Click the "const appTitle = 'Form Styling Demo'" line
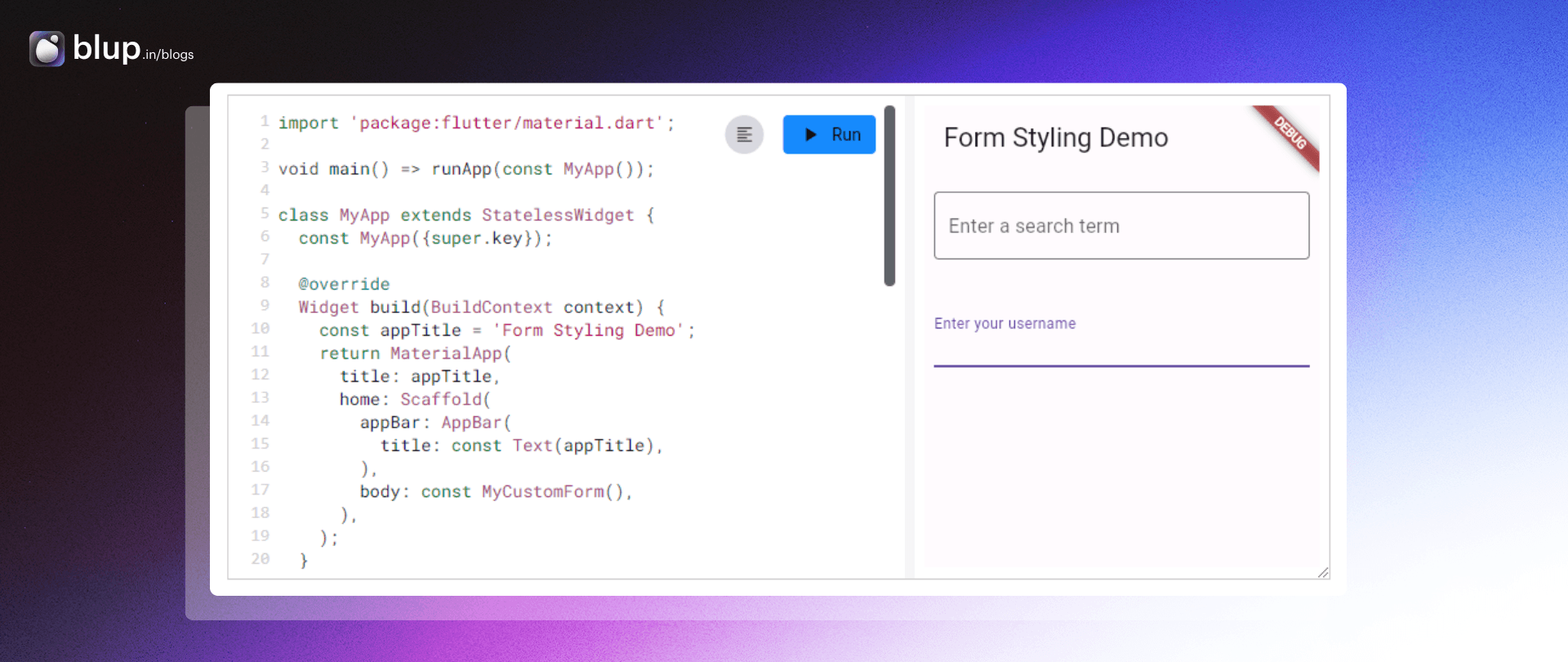The width and height of the screenshot is (1568, 662). tap(507, 330)
